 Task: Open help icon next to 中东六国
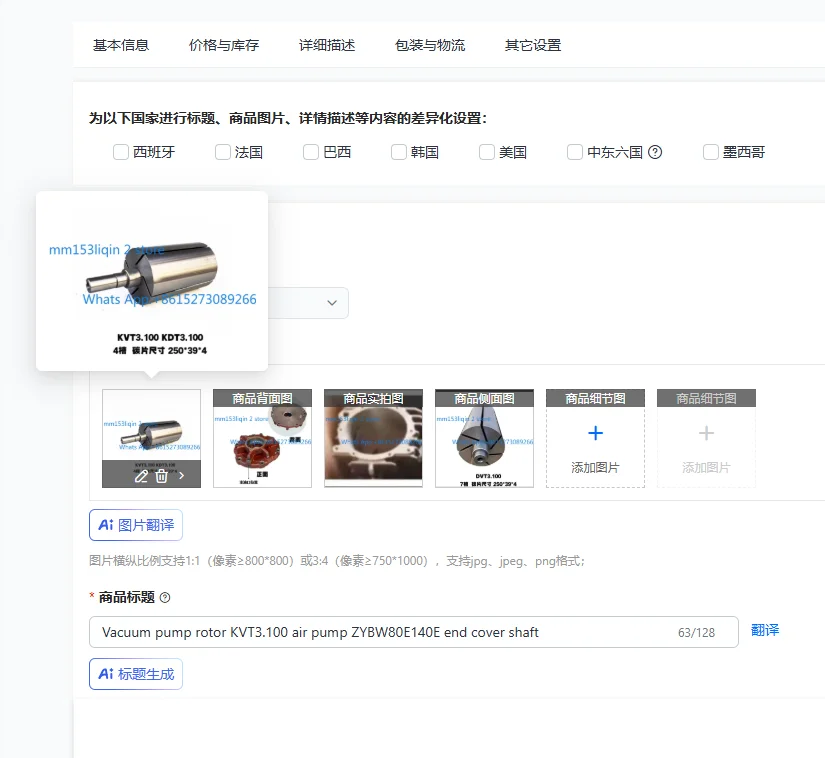[655, 152]
